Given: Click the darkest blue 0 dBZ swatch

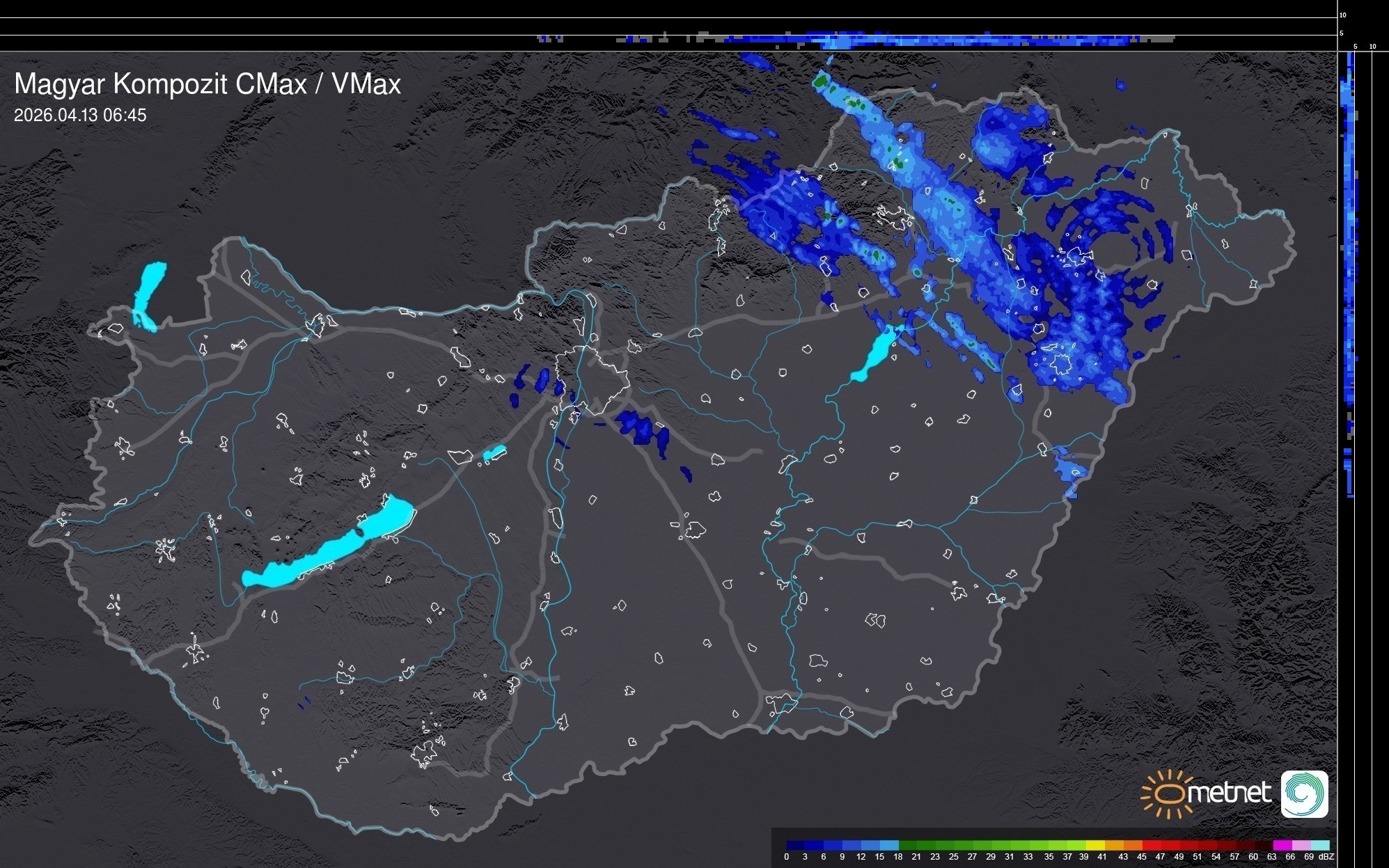Looking at the screenshot, I should click(x=795, y=845).
